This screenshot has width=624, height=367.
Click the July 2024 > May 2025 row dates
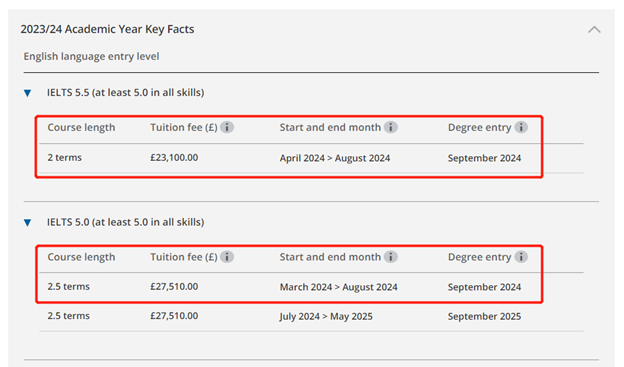click(x=326, y=316)
